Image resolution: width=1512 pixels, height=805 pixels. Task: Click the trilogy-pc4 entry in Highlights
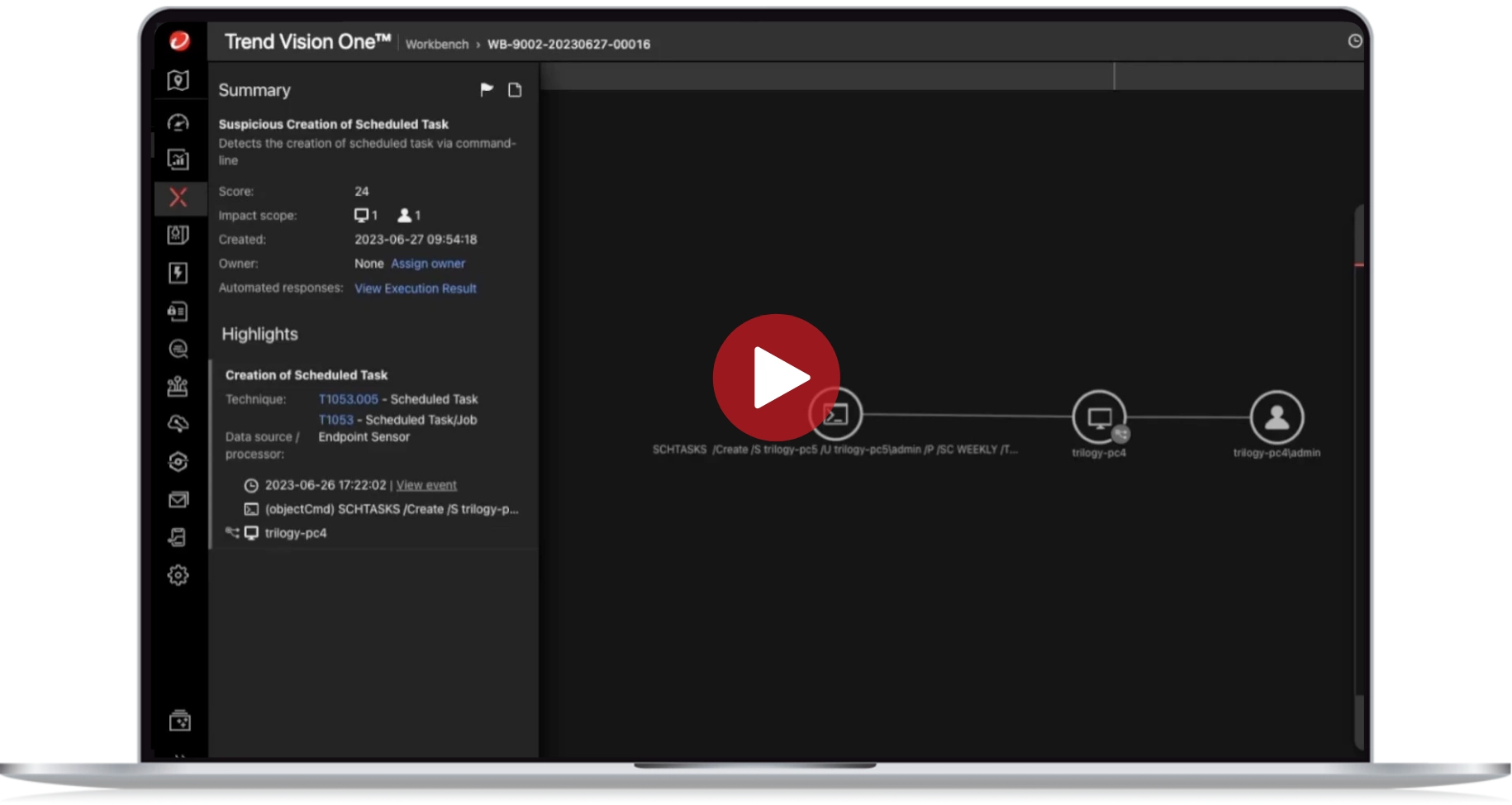pyautogui.click(x=295, y=533)
